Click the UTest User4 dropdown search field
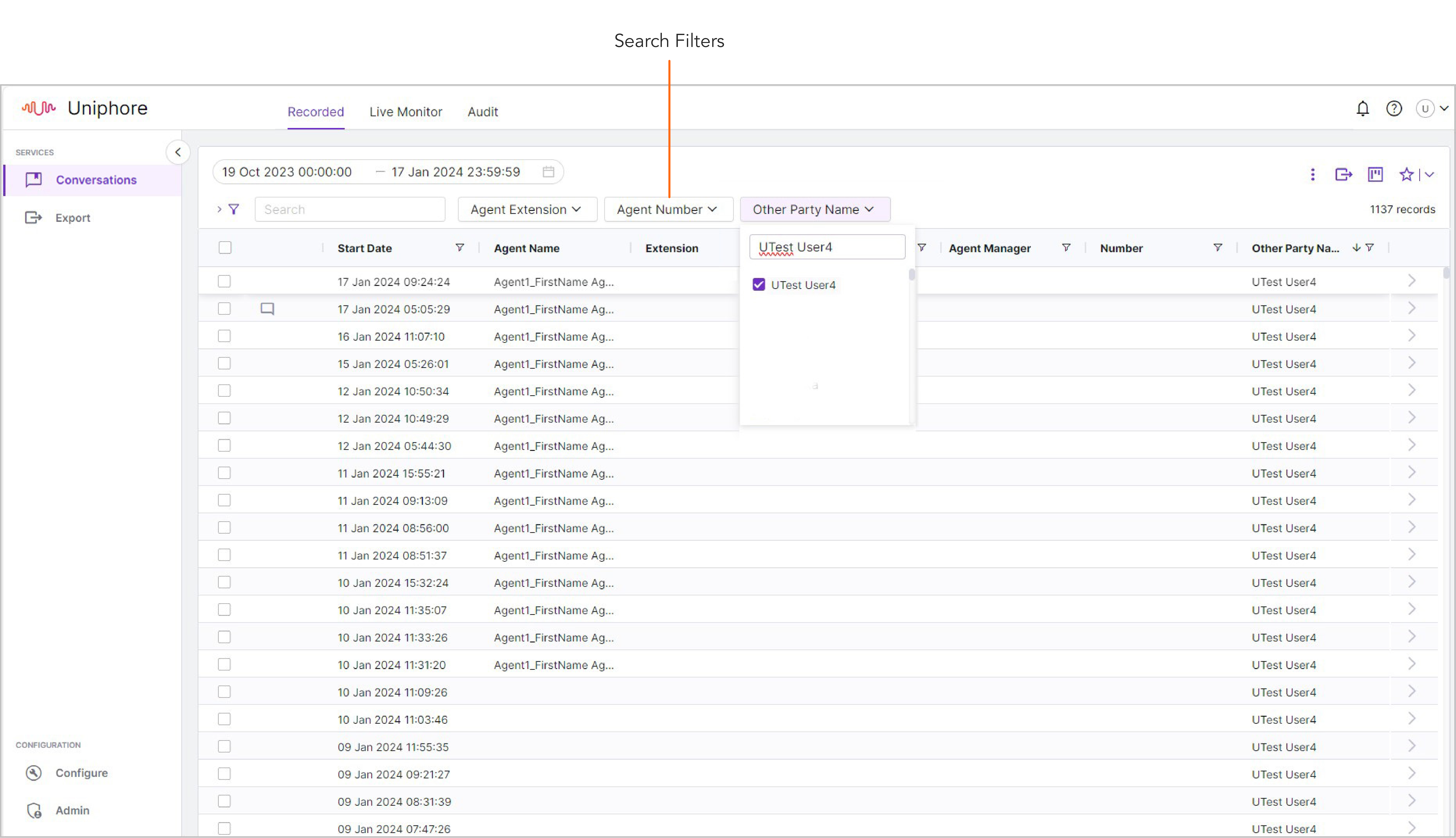The height and width of the screenshot is (838, 1456). 827,247
